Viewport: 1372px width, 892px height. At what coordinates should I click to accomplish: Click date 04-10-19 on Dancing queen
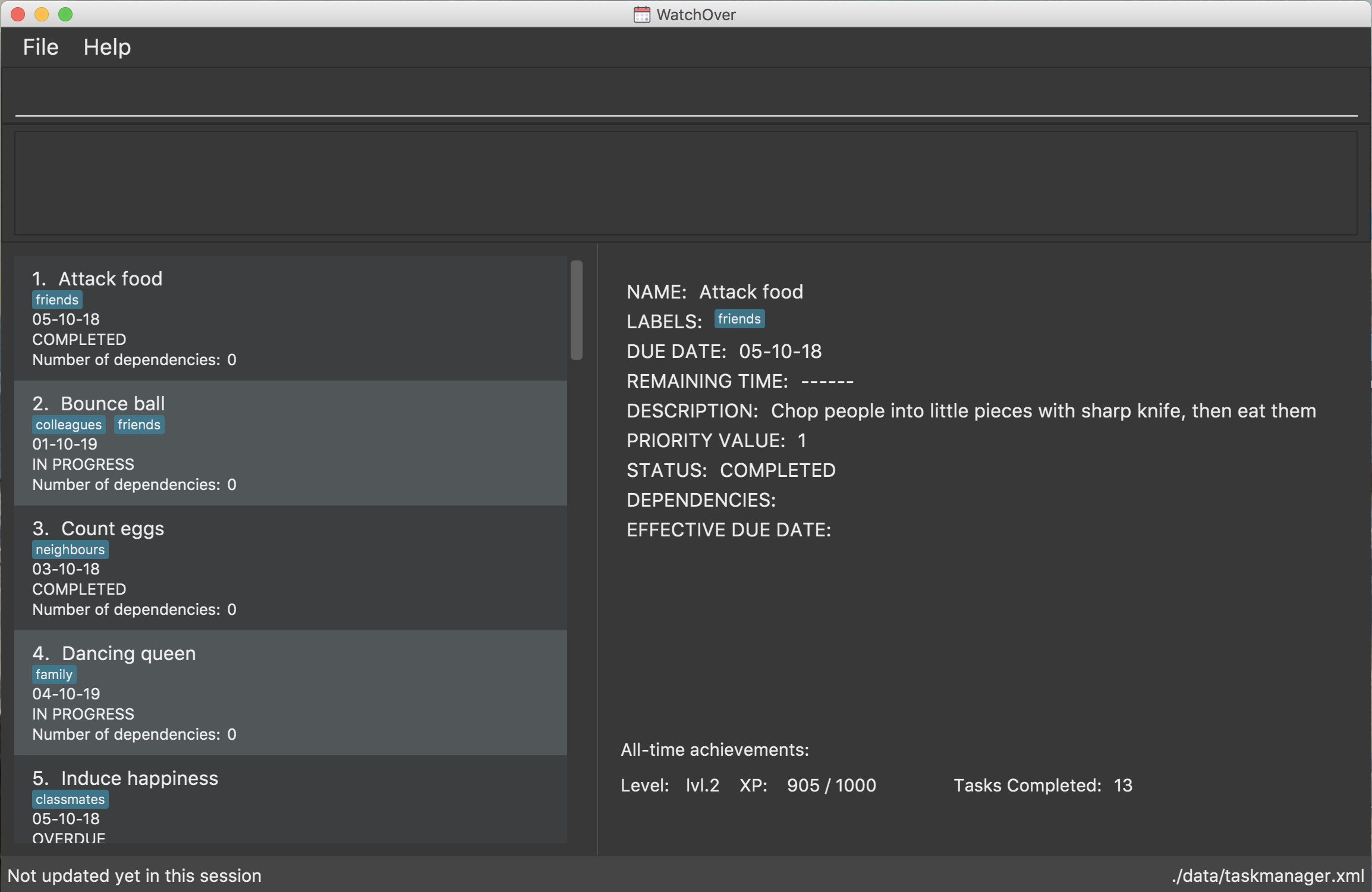coord(66,694)
